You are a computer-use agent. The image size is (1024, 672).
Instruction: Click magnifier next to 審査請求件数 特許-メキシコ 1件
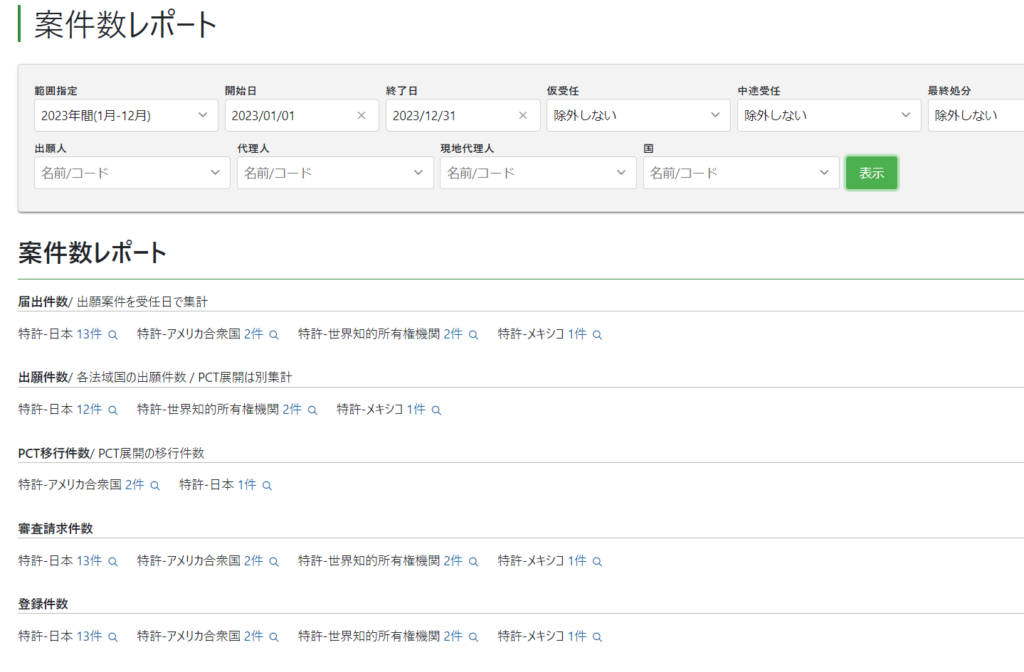click(x=597, y=562)
